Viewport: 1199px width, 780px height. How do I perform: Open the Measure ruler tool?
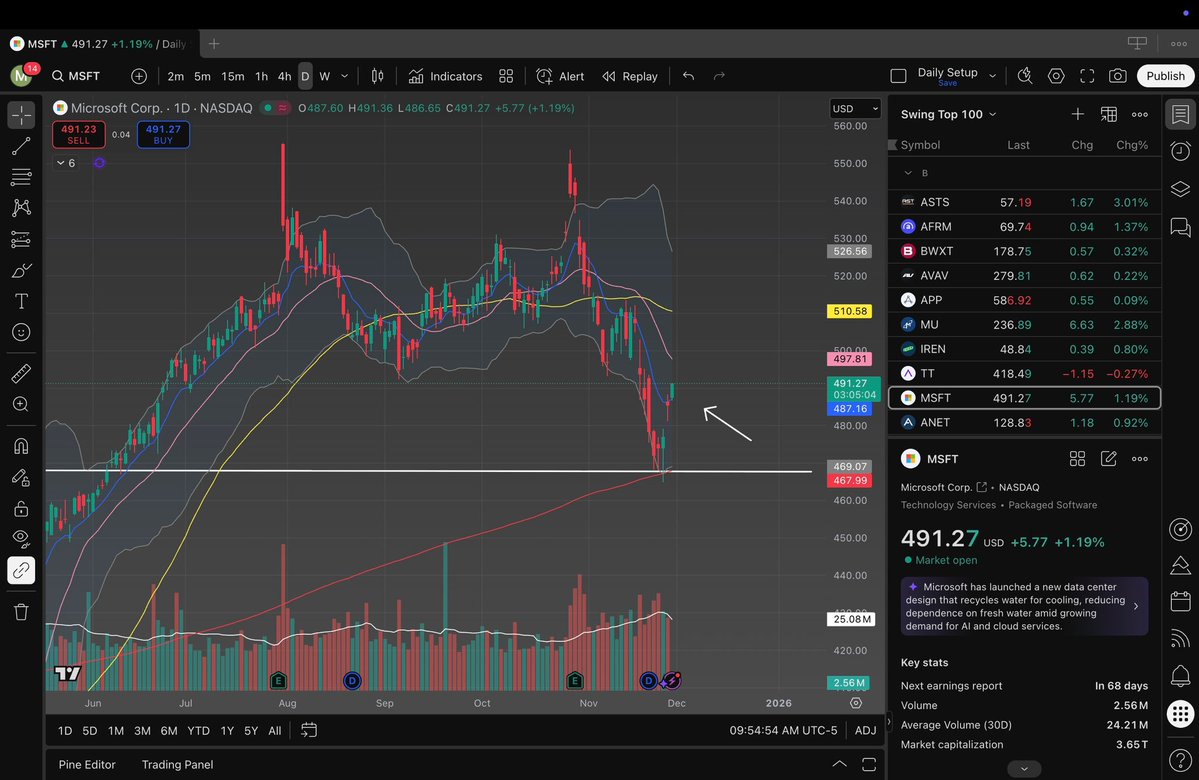21,373
